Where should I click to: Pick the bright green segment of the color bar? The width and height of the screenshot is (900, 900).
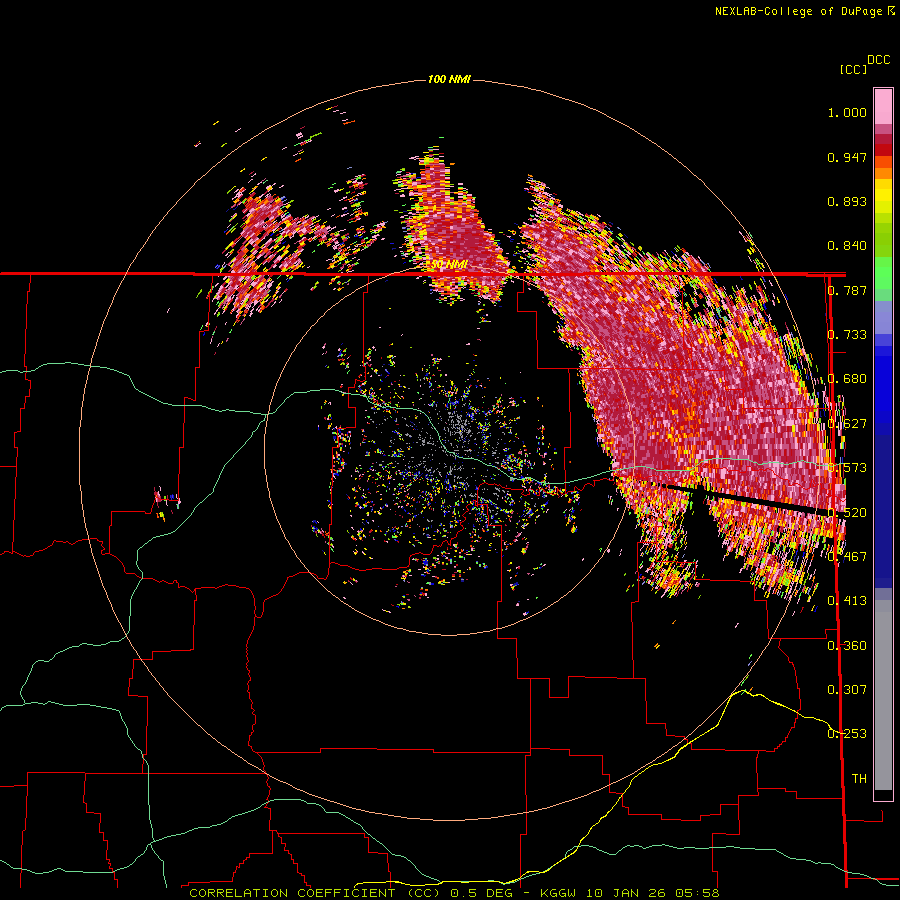883,273
